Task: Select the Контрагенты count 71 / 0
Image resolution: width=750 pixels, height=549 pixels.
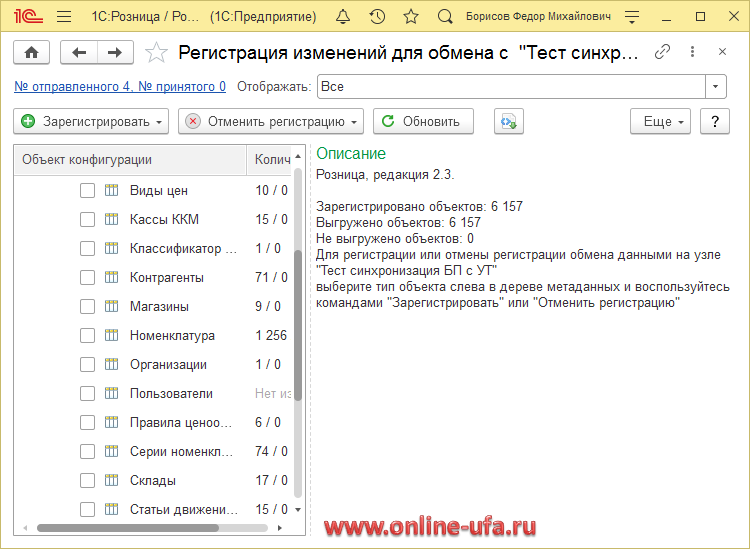Action: [x=271, y=277]
